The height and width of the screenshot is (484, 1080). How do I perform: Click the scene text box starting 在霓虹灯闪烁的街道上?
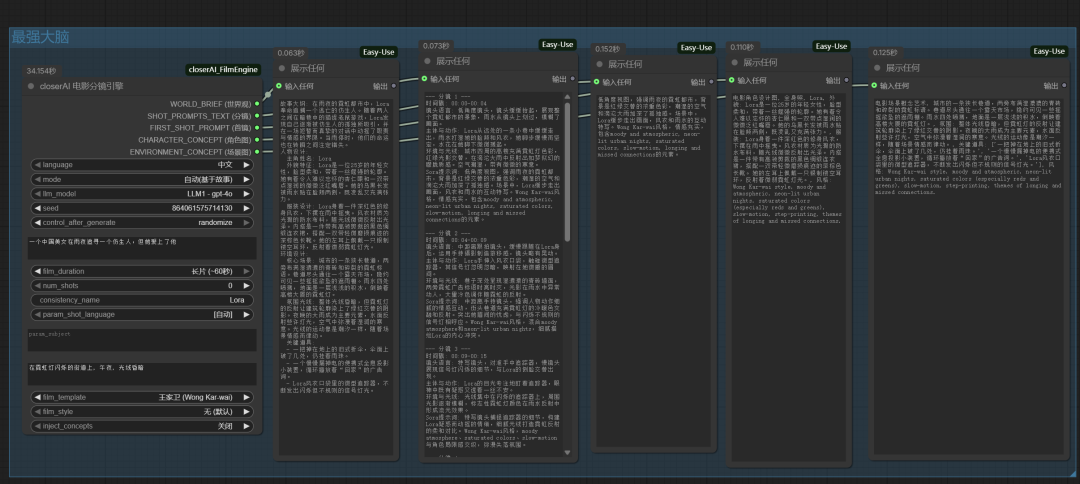142,374
